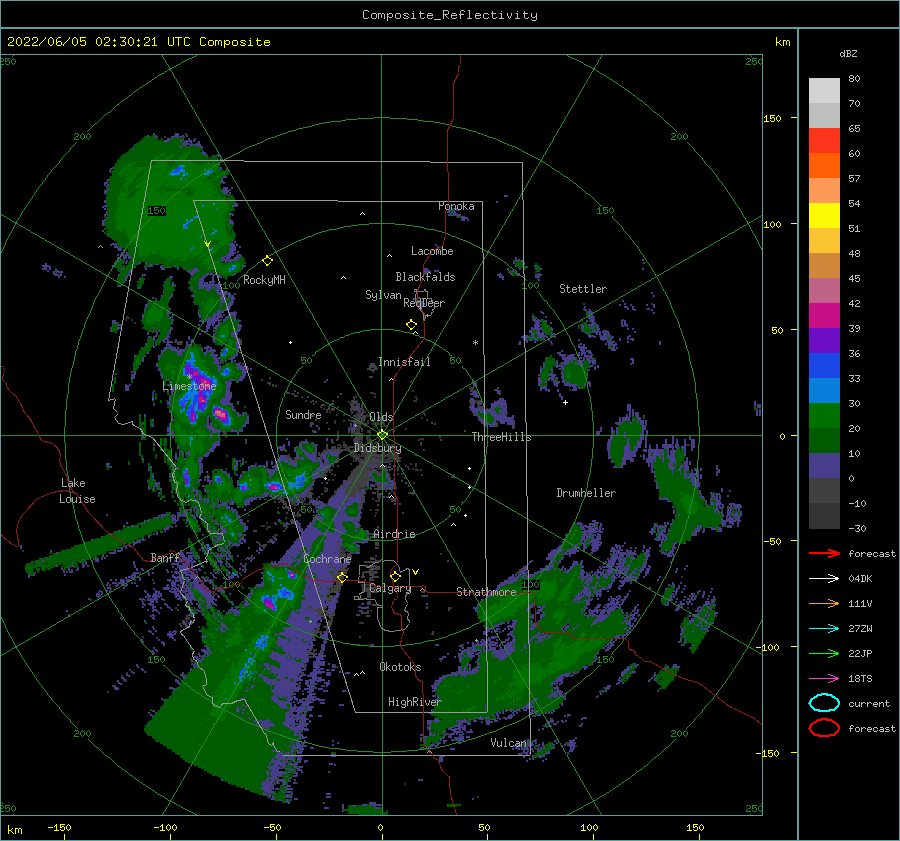Click the RedDeer city label
The image size is (900, 841).
point(424,303)
